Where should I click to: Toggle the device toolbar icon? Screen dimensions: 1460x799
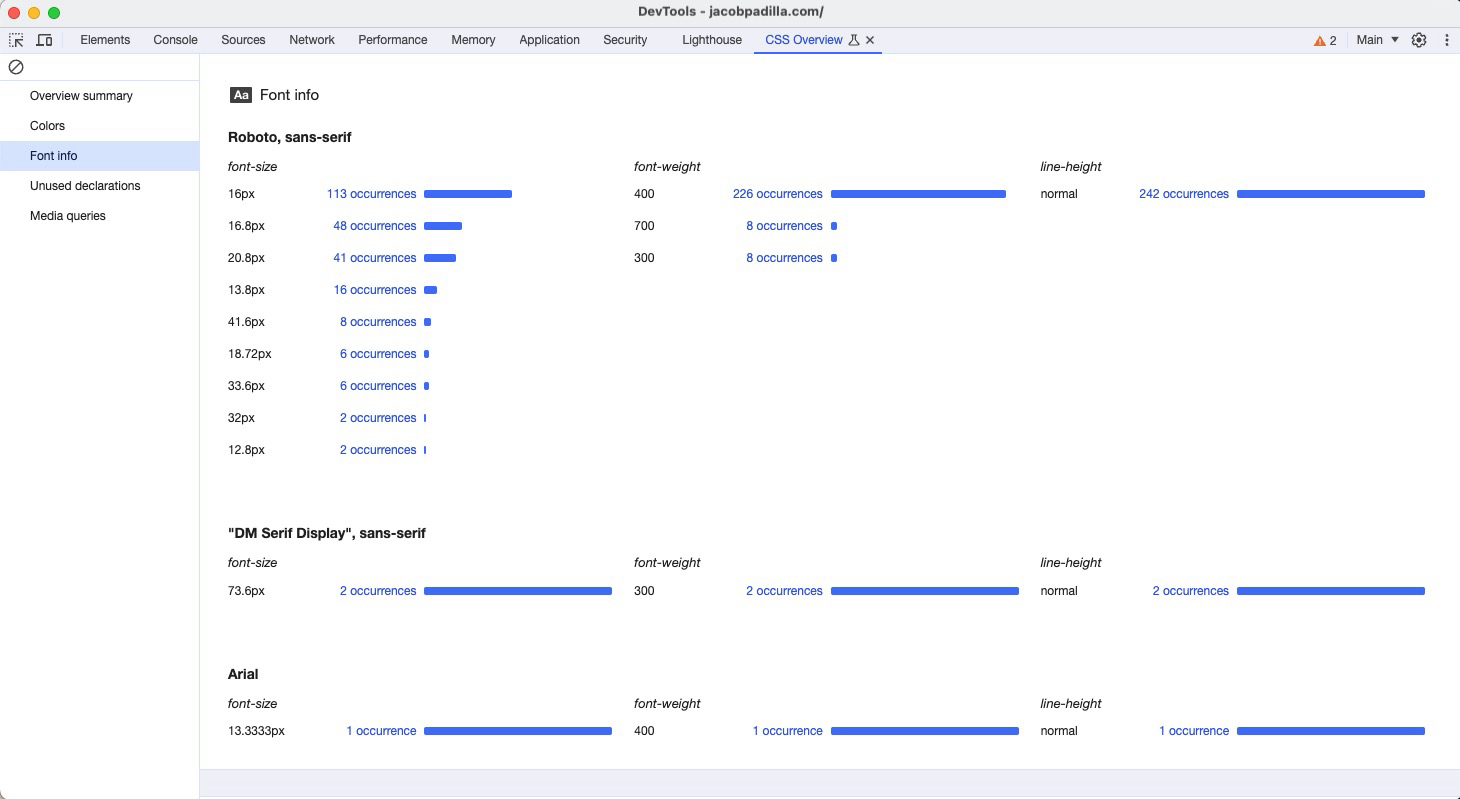click(x=44, y=39)
